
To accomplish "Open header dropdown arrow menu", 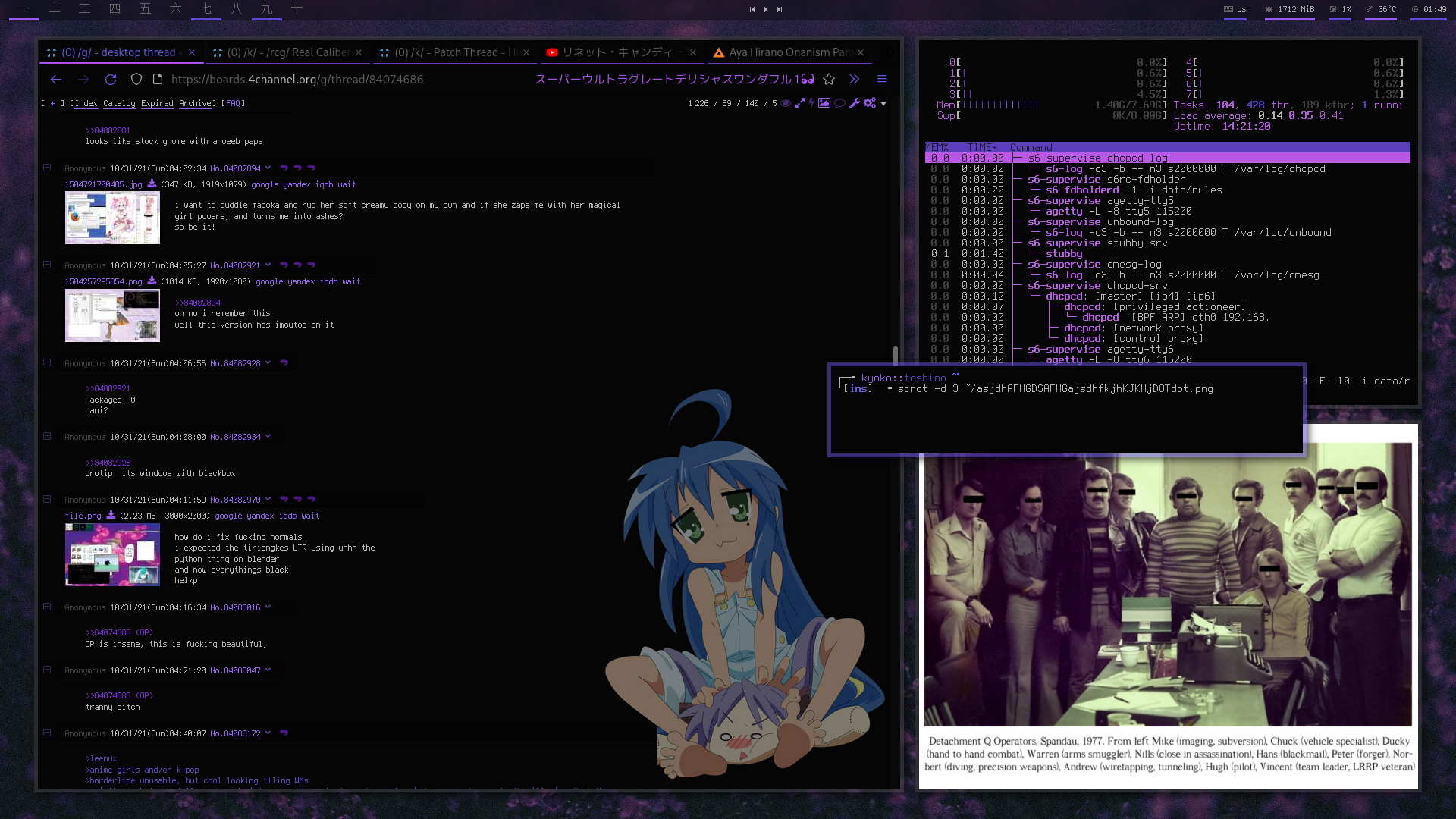I will click(x=883, y=103).
